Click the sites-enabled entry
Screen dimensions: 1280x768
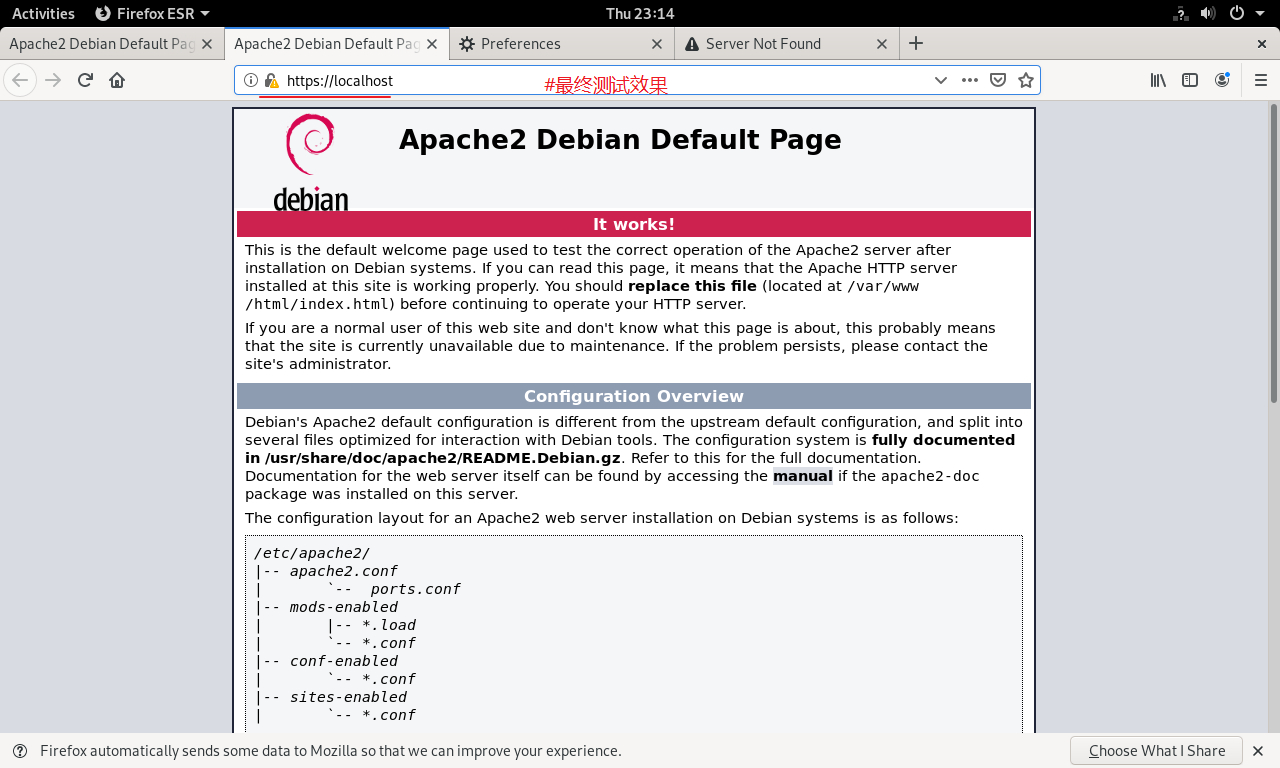pyautogui.click(x=348, y=697)
